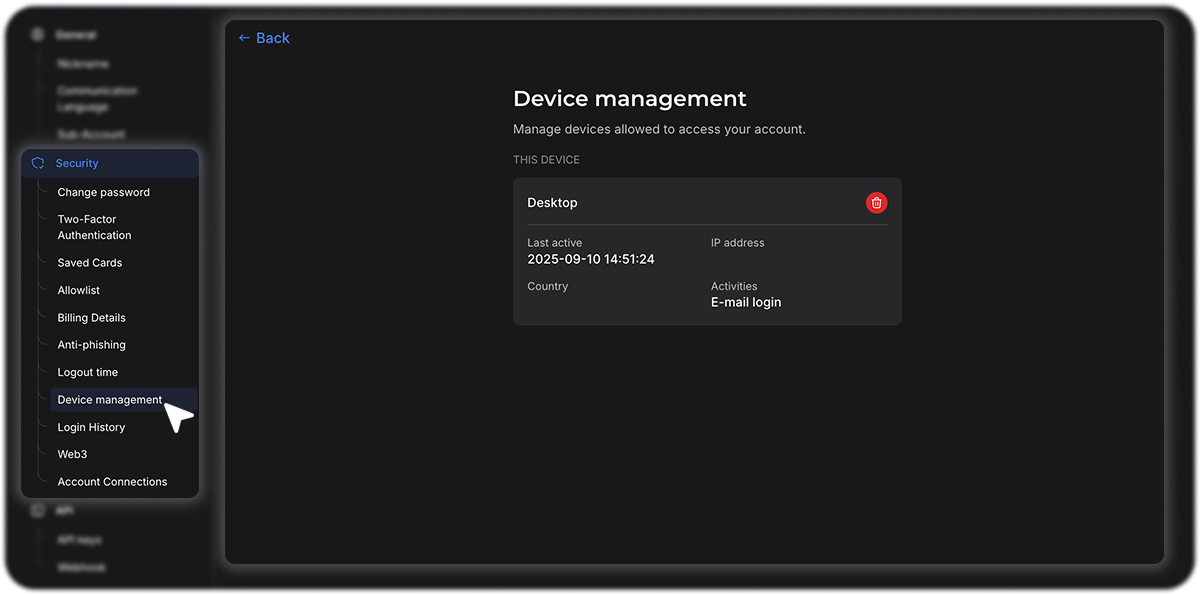The width and height of the screenshot is (1200, 595).
Task: Click the back arrow icon
Action: (x=244, y=38)
